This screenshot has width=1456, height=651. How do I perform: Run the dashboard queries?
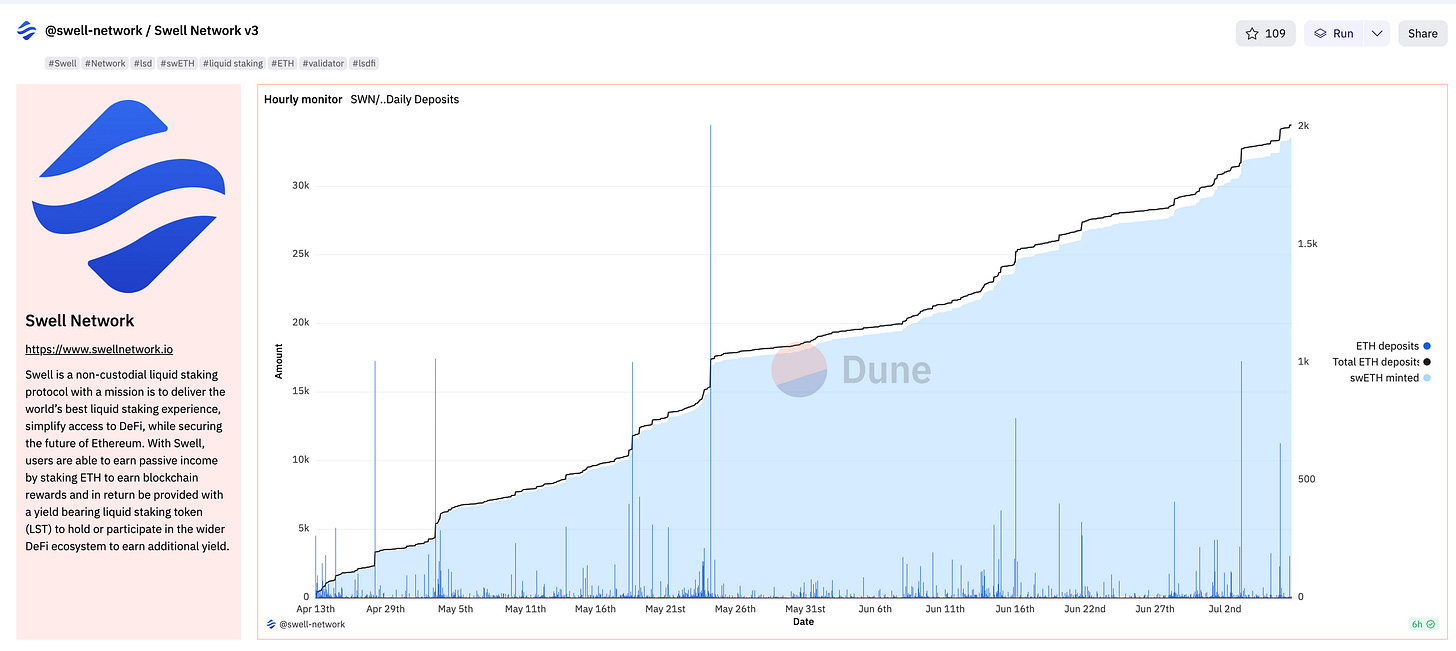[1334, 33]
